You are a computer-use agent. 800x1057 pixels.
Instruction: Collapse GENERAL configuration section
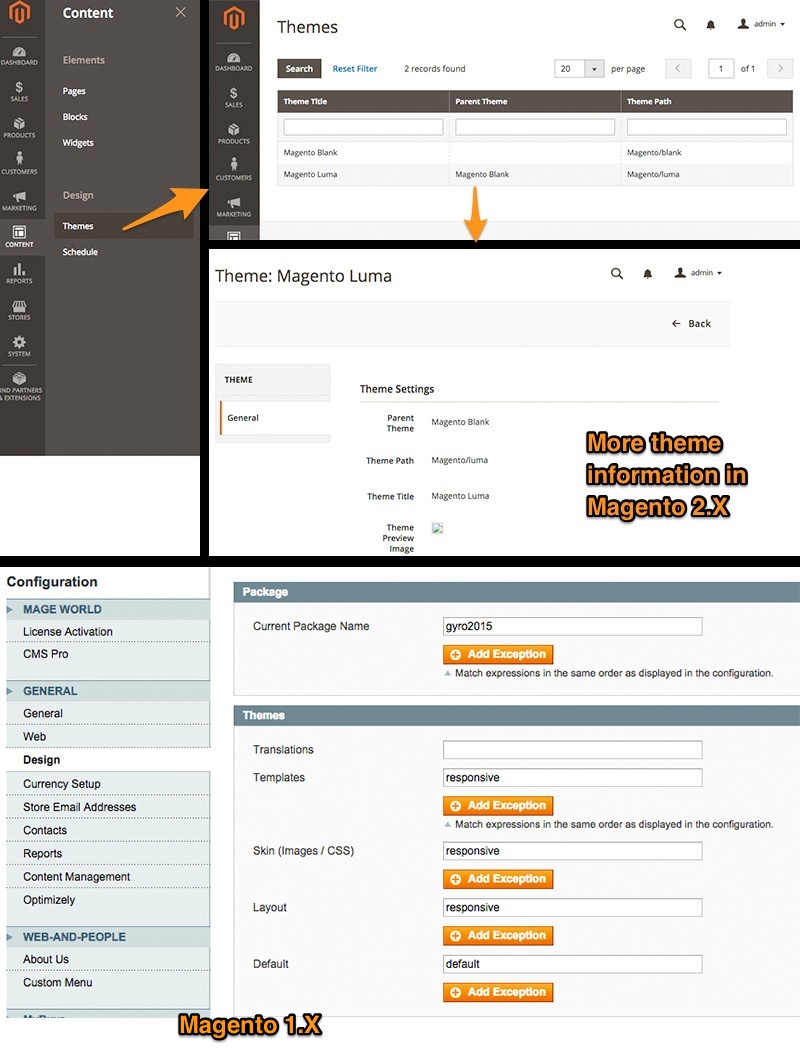tap(108, 691)
